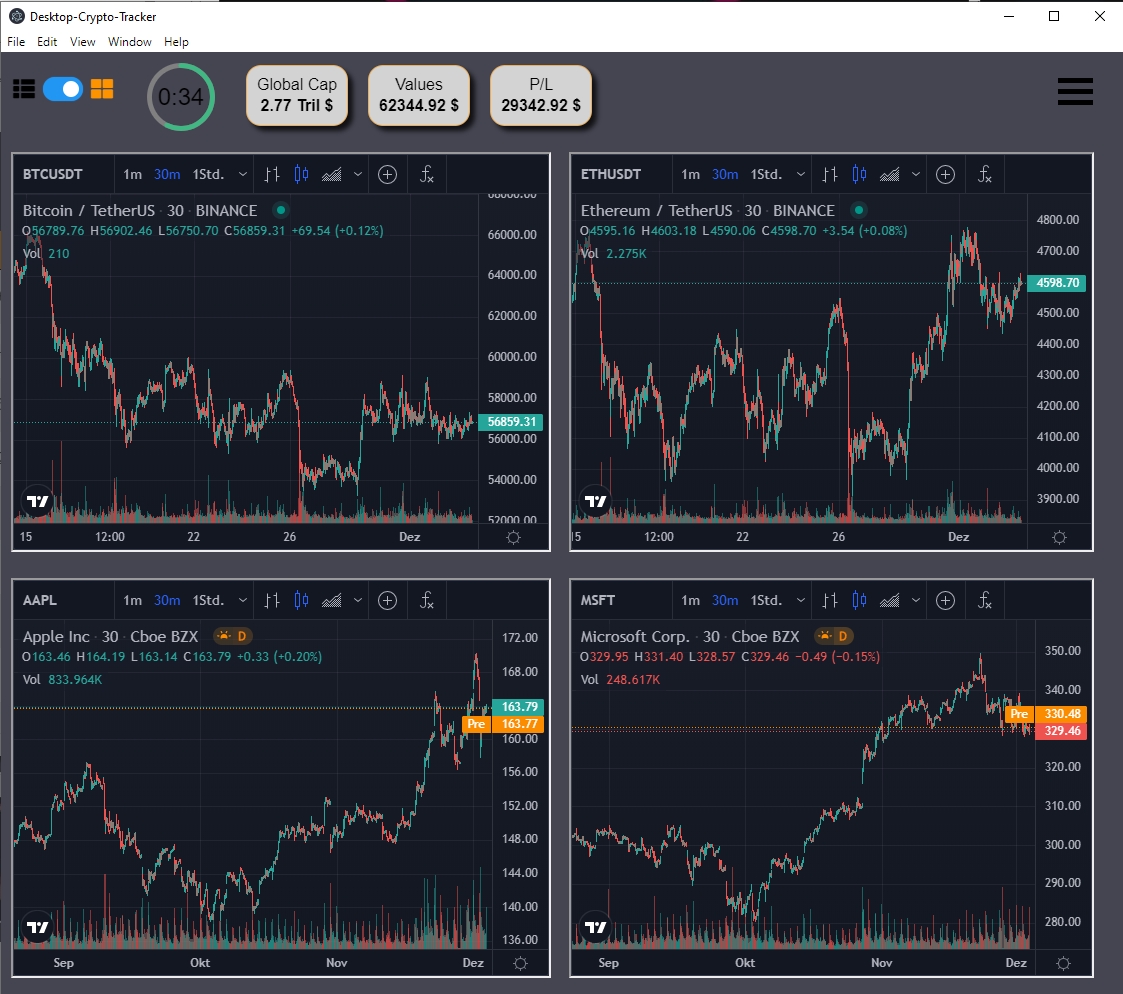Expand interval dropdown on MSFT chart
Viewport: 1123px width, 994px height.
coord(801,600)
